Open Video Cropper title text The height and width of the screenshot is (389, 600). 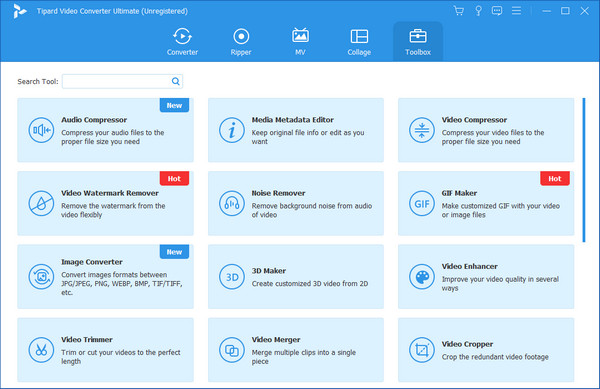tap(467, 344)
